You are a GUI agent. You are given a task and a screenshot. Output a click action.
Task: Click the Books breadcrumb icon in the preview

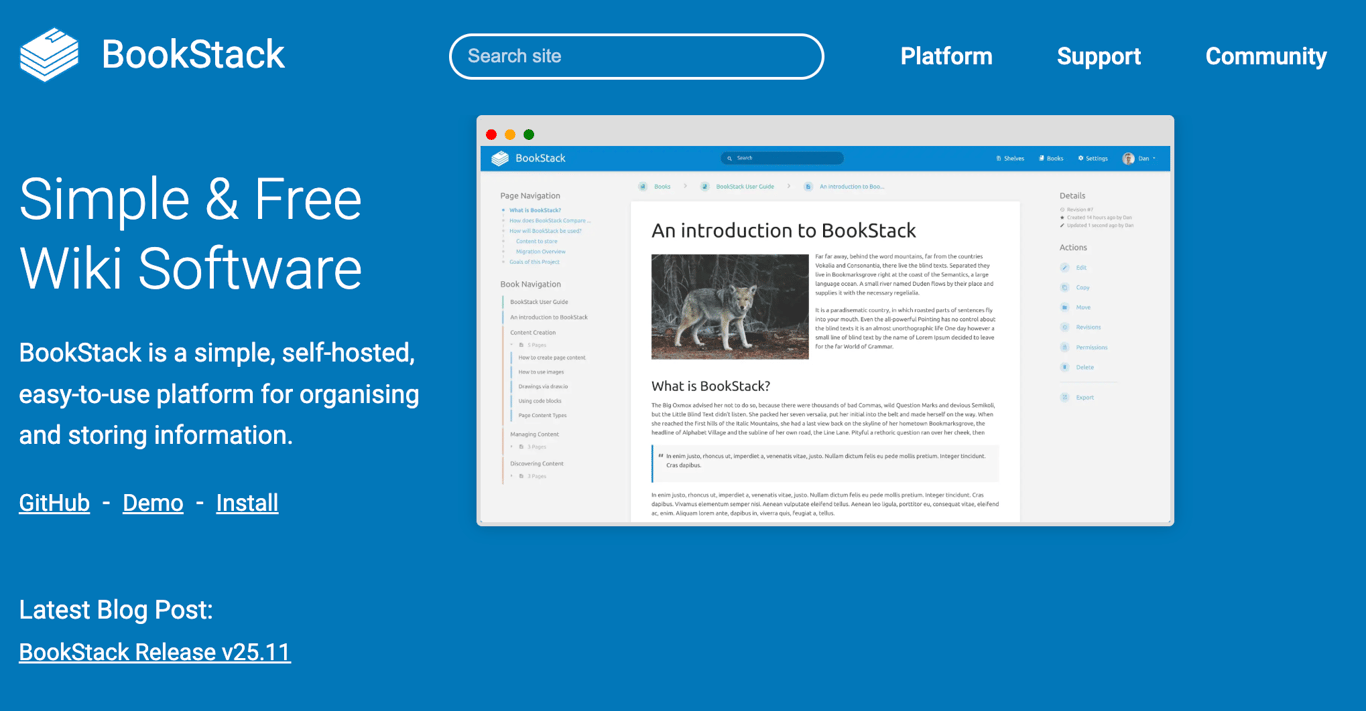643,187
